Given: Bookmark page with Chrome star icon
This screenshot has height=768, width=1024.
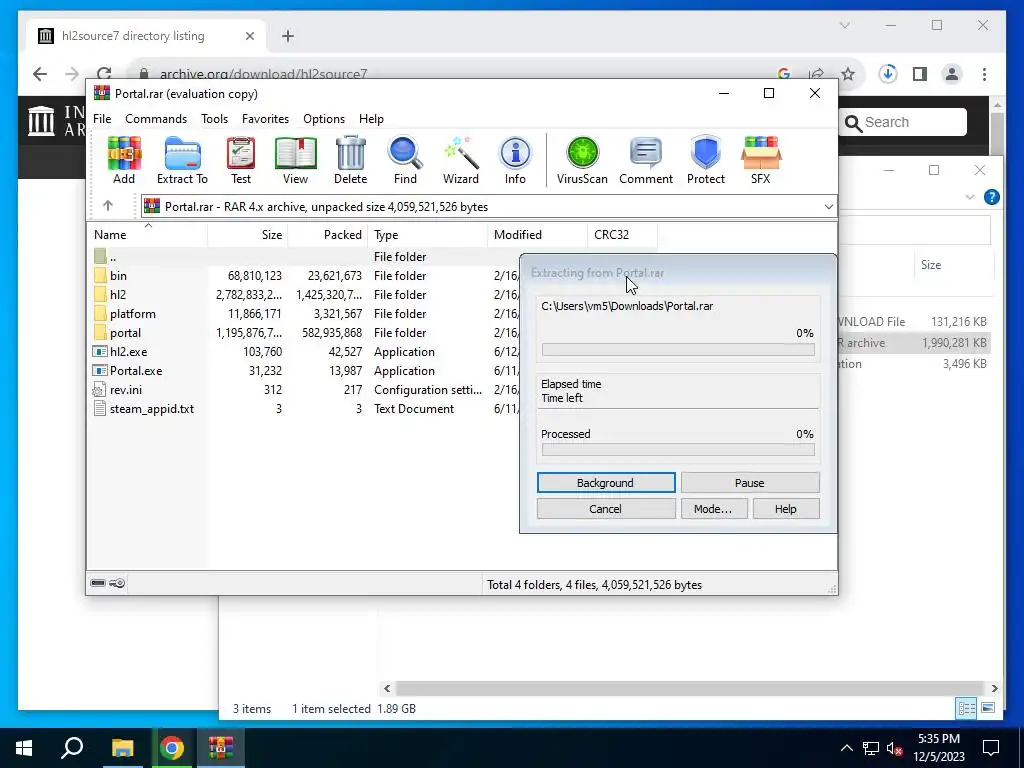Looking at the screenshot, I should point(848,74).
